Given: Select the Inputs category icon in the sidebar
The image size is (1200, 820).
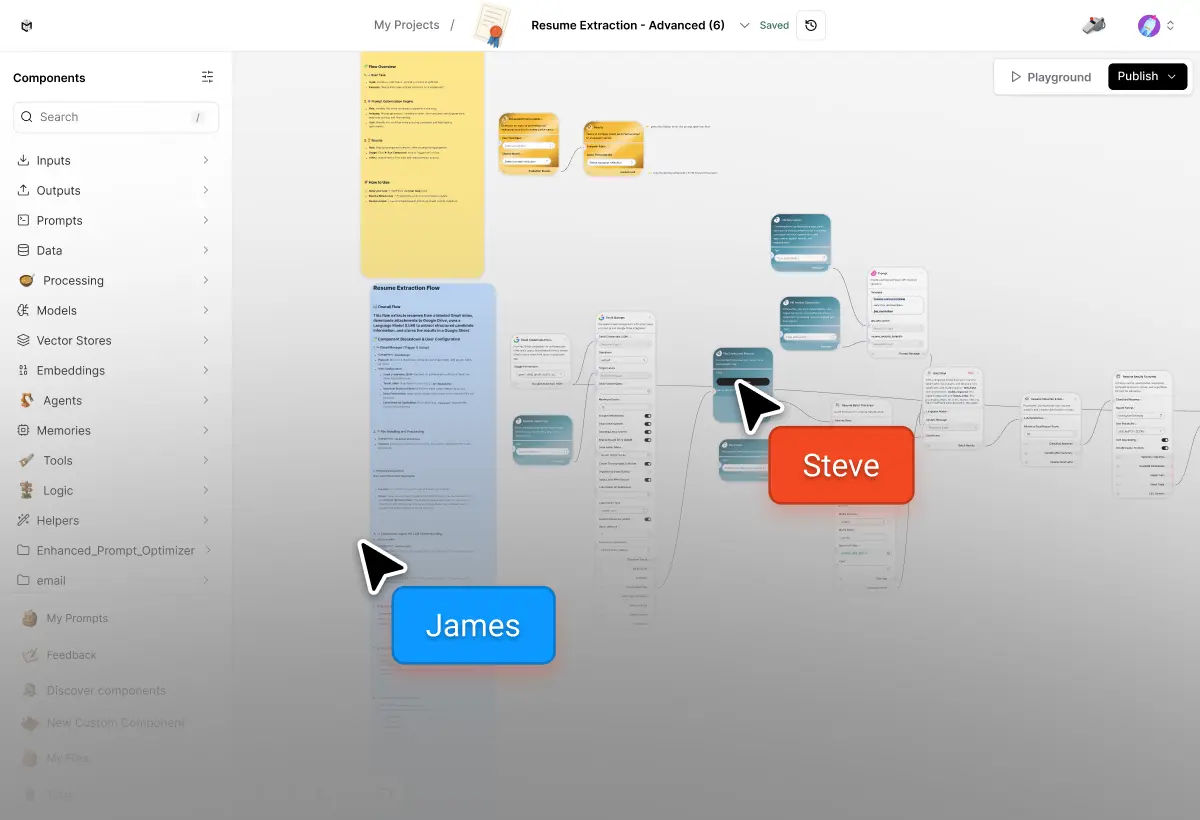Looking at the screenshot, I should click(x=23, y=160).
